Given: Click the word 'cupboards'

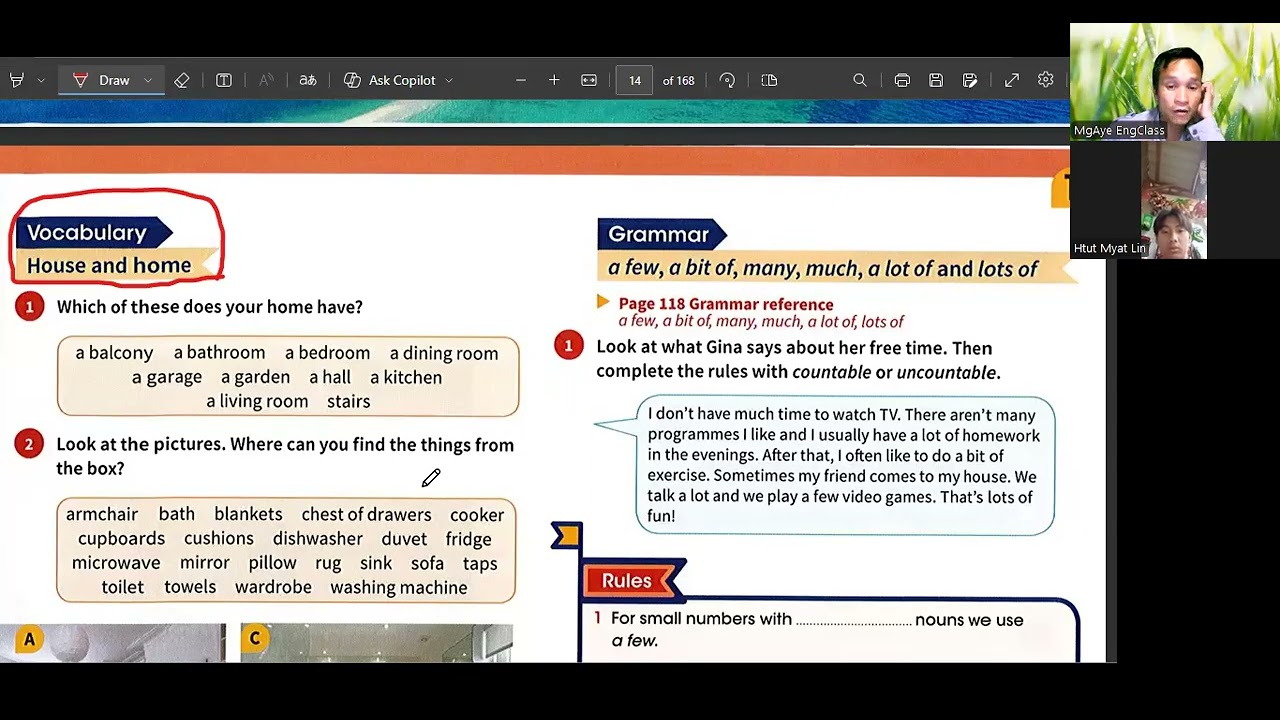Looking at the screenshot, I should coord(122,539).
